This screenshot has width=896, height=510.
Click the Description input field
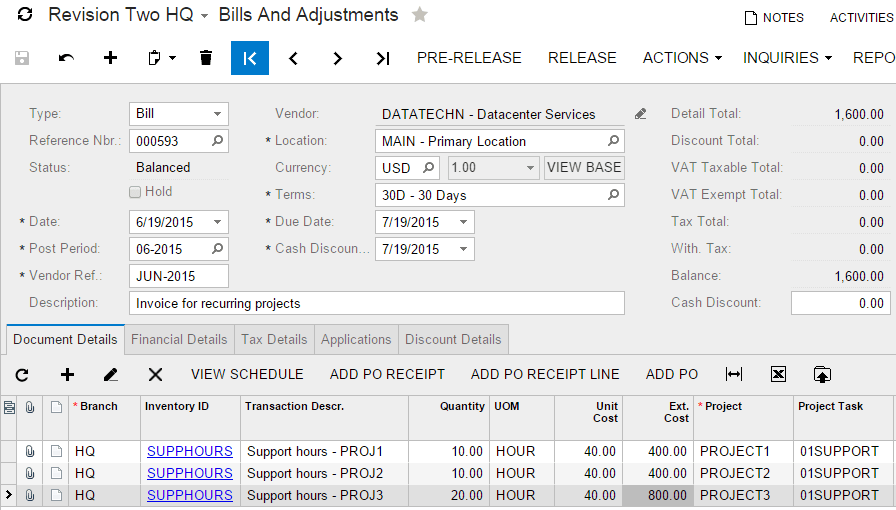tap(376, 303)
